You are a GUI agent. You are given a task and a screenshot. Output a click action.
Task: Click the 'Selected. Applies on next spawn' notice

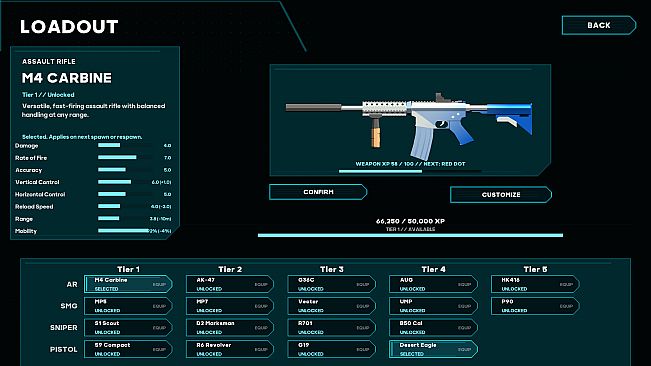tap(82, 137)
